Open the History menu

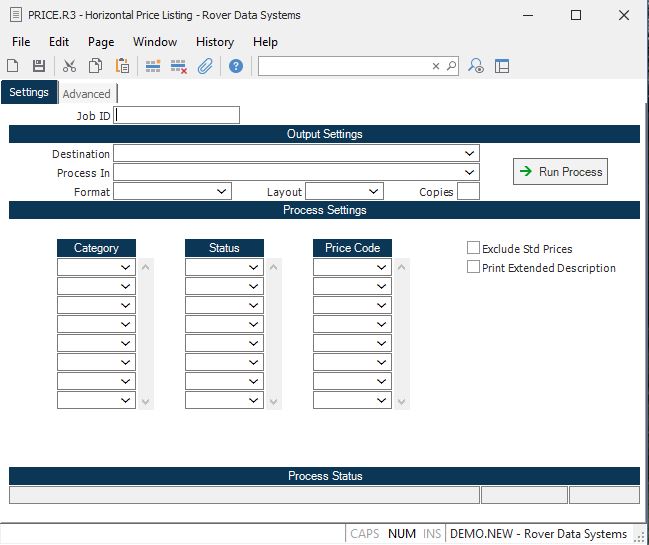pyautogui.click(x=214, y=42)
